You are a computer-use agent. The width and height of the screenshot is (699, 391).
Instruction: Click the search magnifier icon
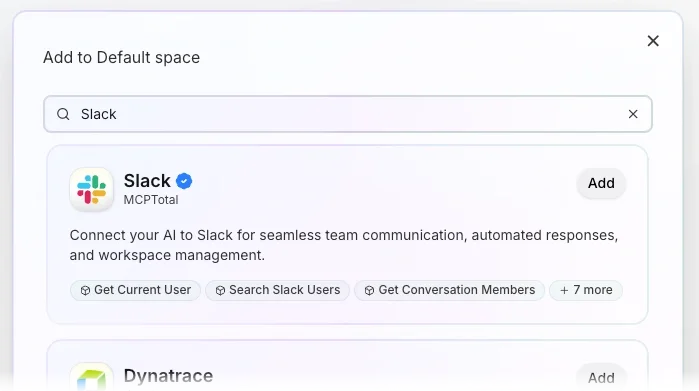click(x=63, y=114)
